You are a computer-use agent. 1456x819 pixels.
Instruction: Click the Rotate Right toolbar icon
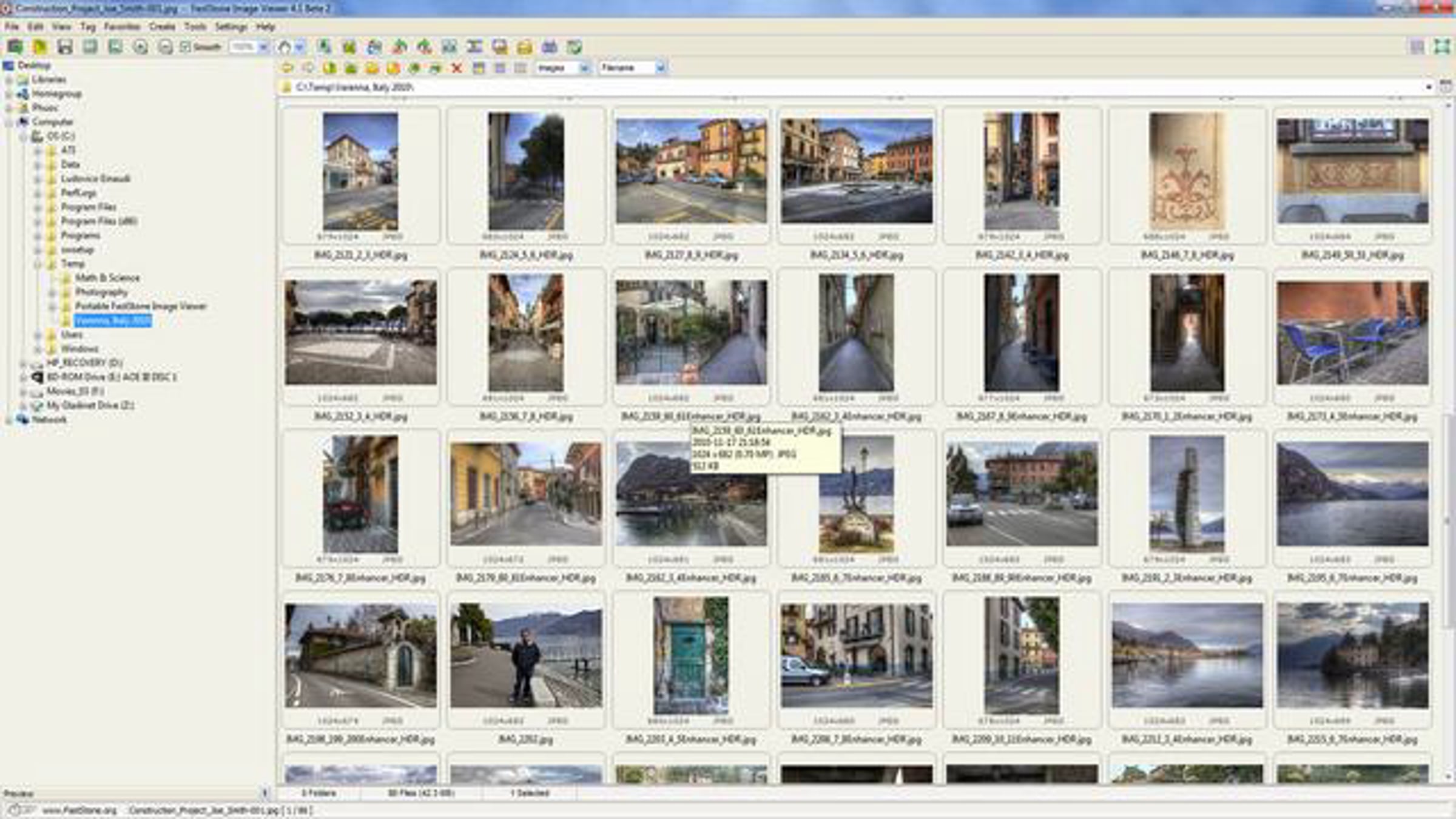tap(424, 47)
